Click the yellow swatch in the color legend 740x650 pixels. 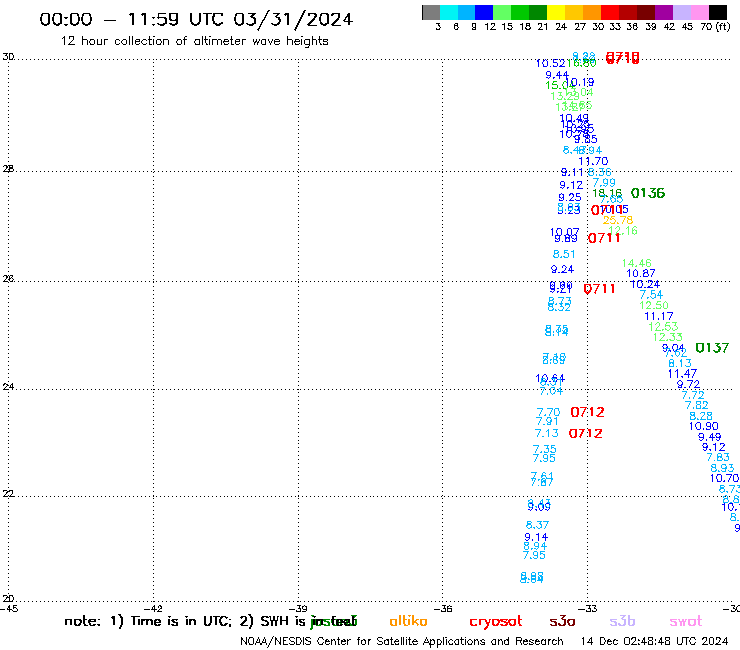556,12
